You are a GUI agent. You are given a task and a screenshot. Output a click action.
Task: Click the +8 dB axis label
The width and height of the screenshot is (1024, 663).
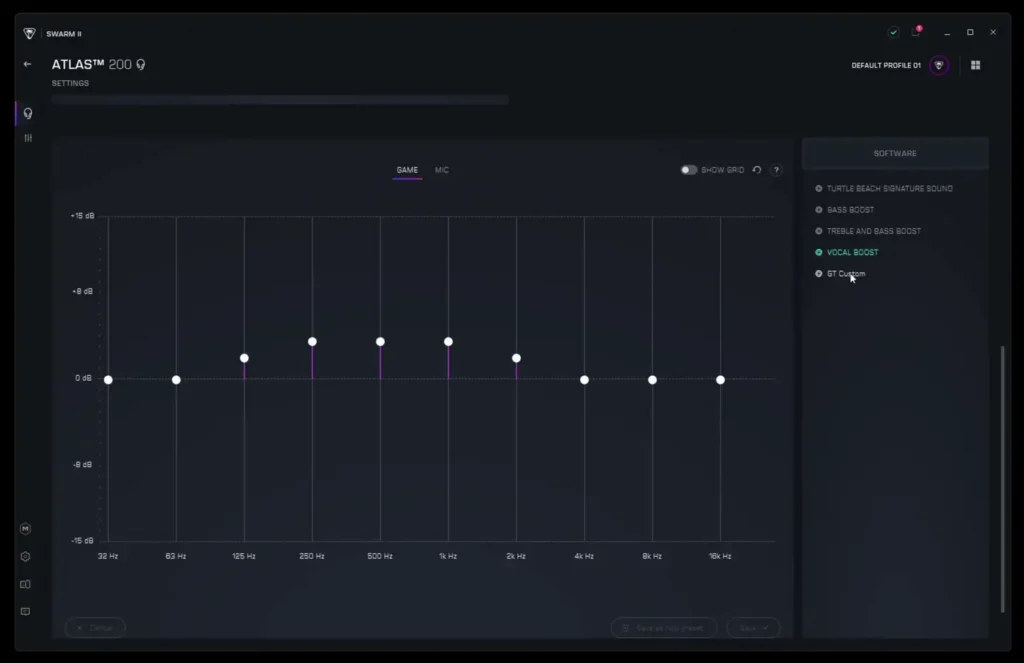[82, 291]
